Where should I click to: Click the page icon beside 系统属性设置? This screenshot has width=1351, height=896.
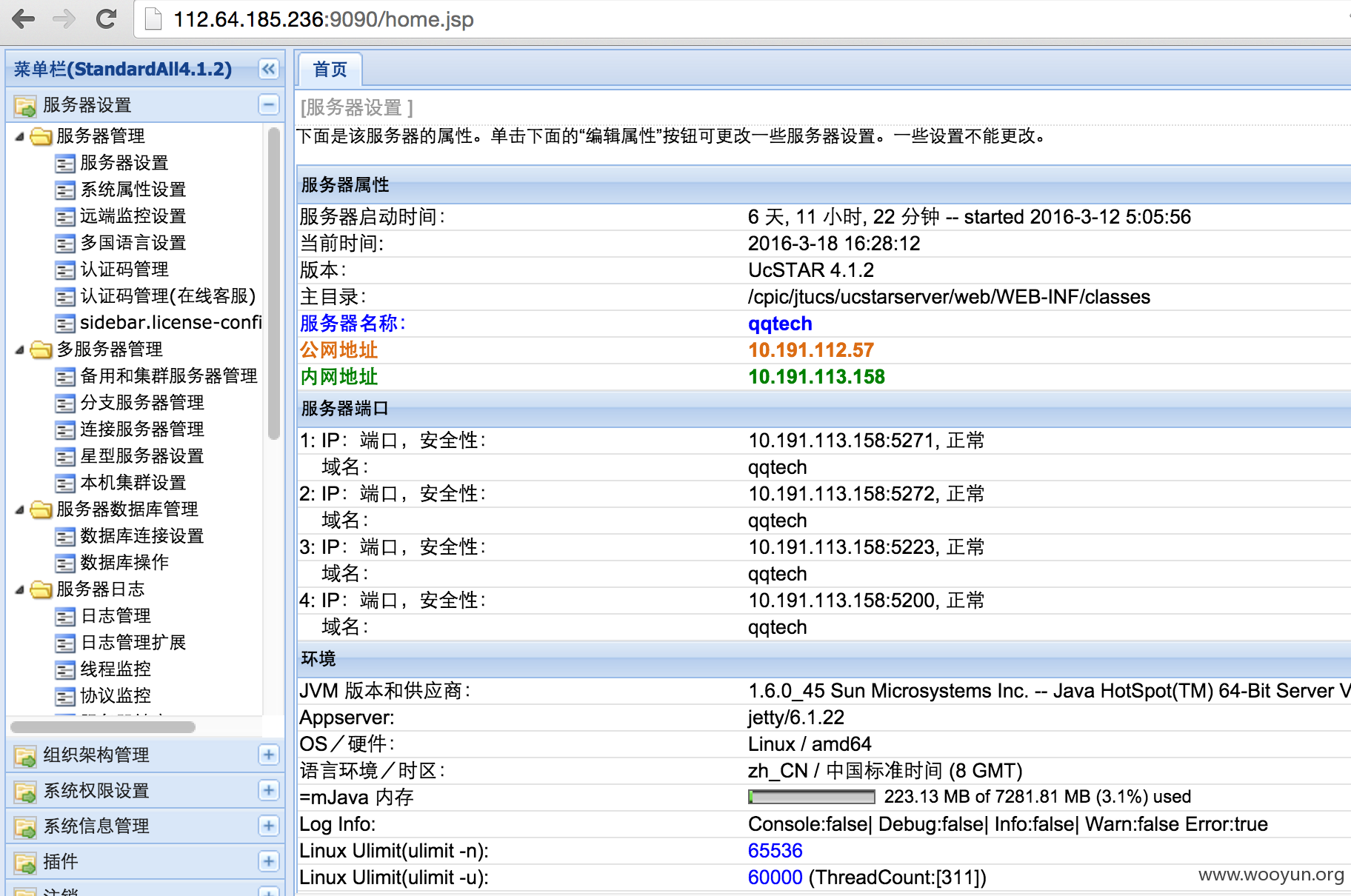(65, 190)
